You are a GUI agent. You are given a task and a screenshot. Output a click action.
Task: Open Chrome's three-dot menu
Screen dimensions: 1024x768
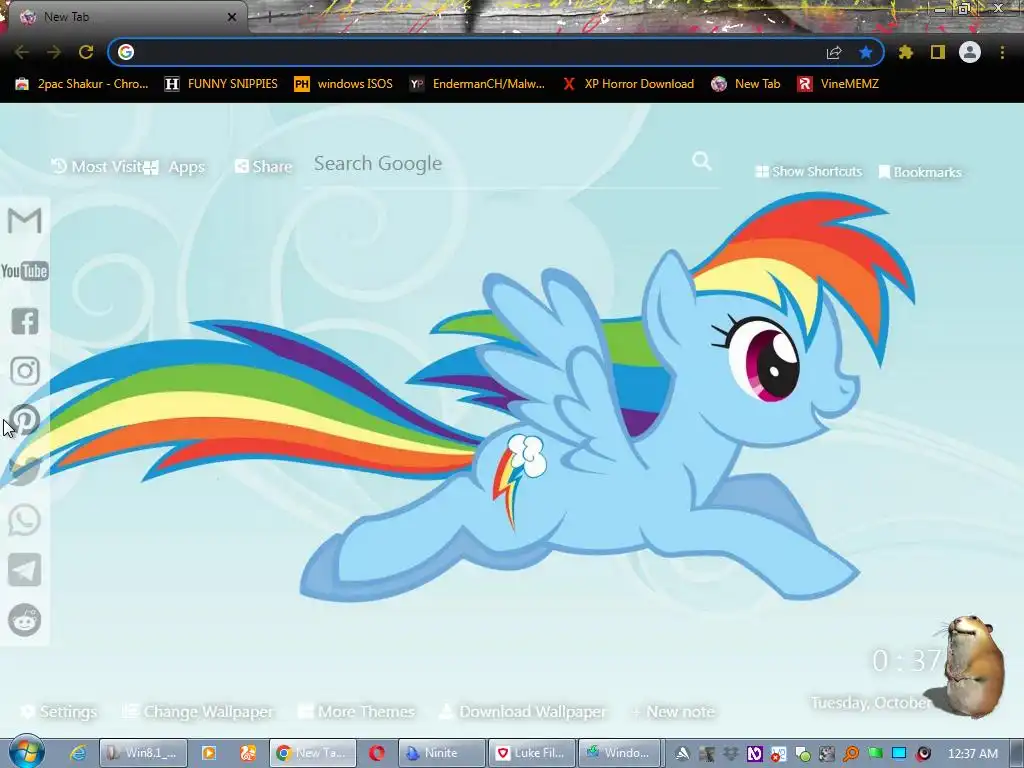click(1002, 52)
